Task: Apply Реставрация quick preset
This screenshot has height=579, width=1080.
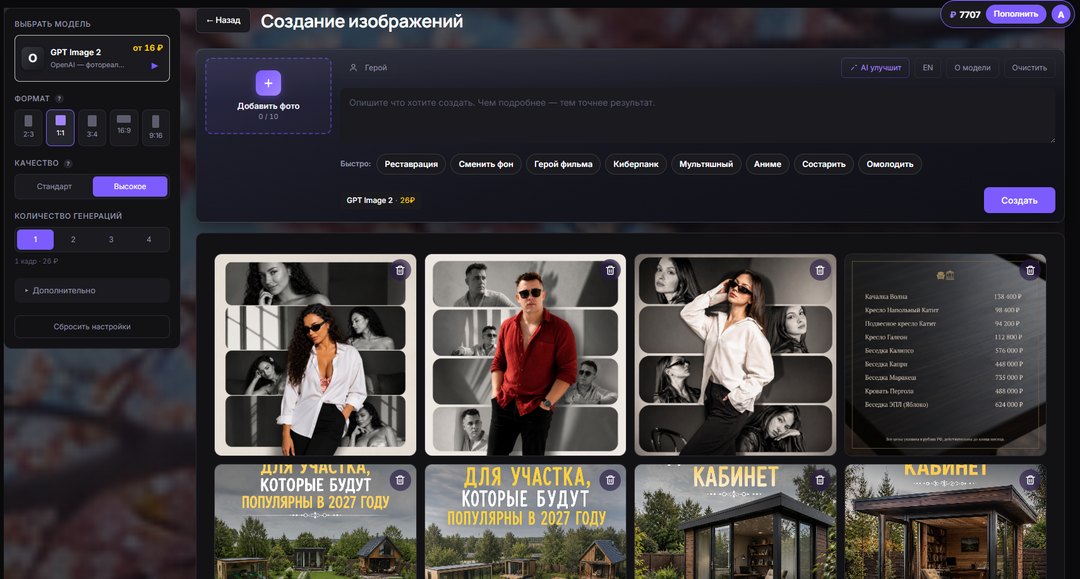Action: point(411,164)
